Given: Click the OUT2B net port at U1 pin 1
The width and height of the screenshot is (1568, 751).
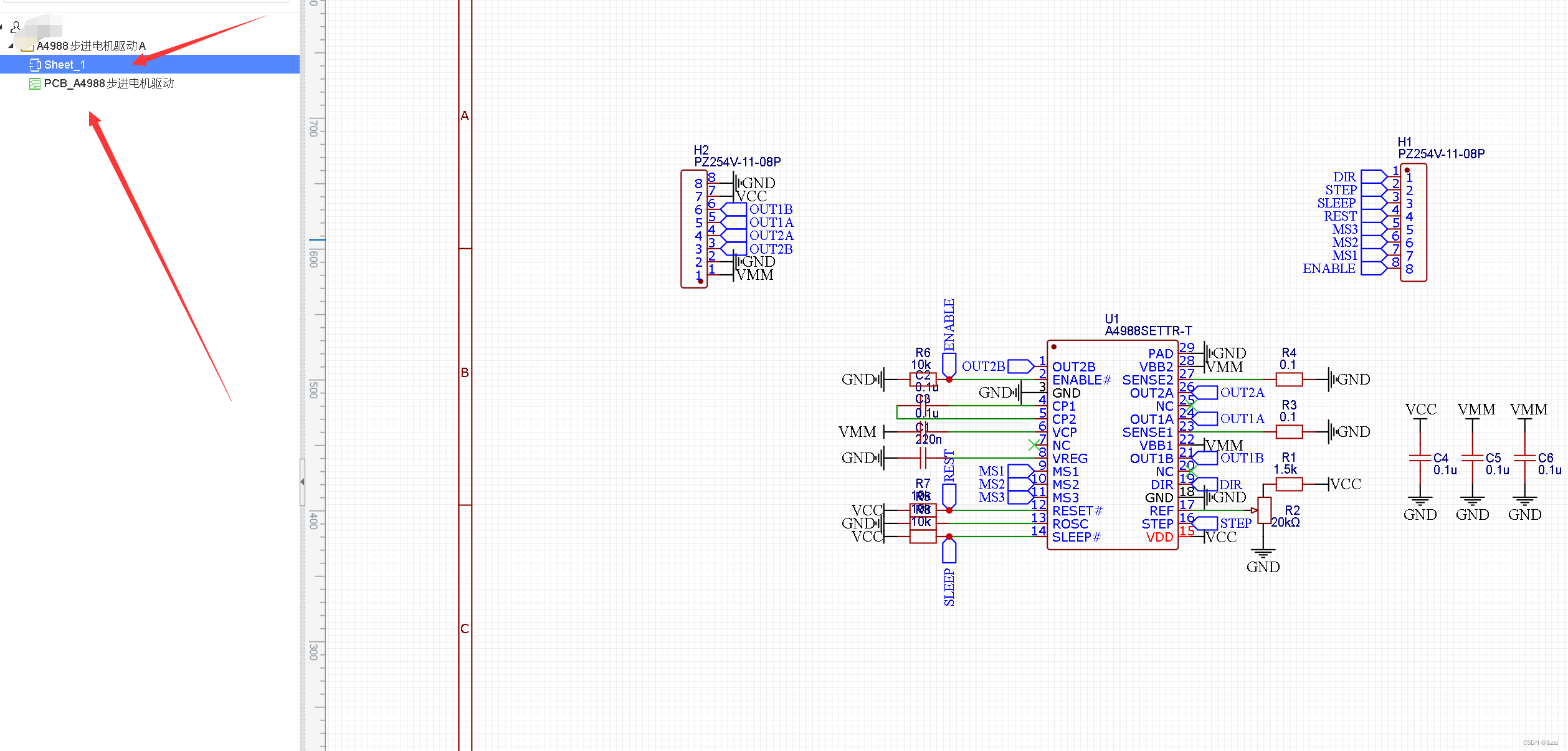Looking at the screenshot, I should click(x=998, y=366).
